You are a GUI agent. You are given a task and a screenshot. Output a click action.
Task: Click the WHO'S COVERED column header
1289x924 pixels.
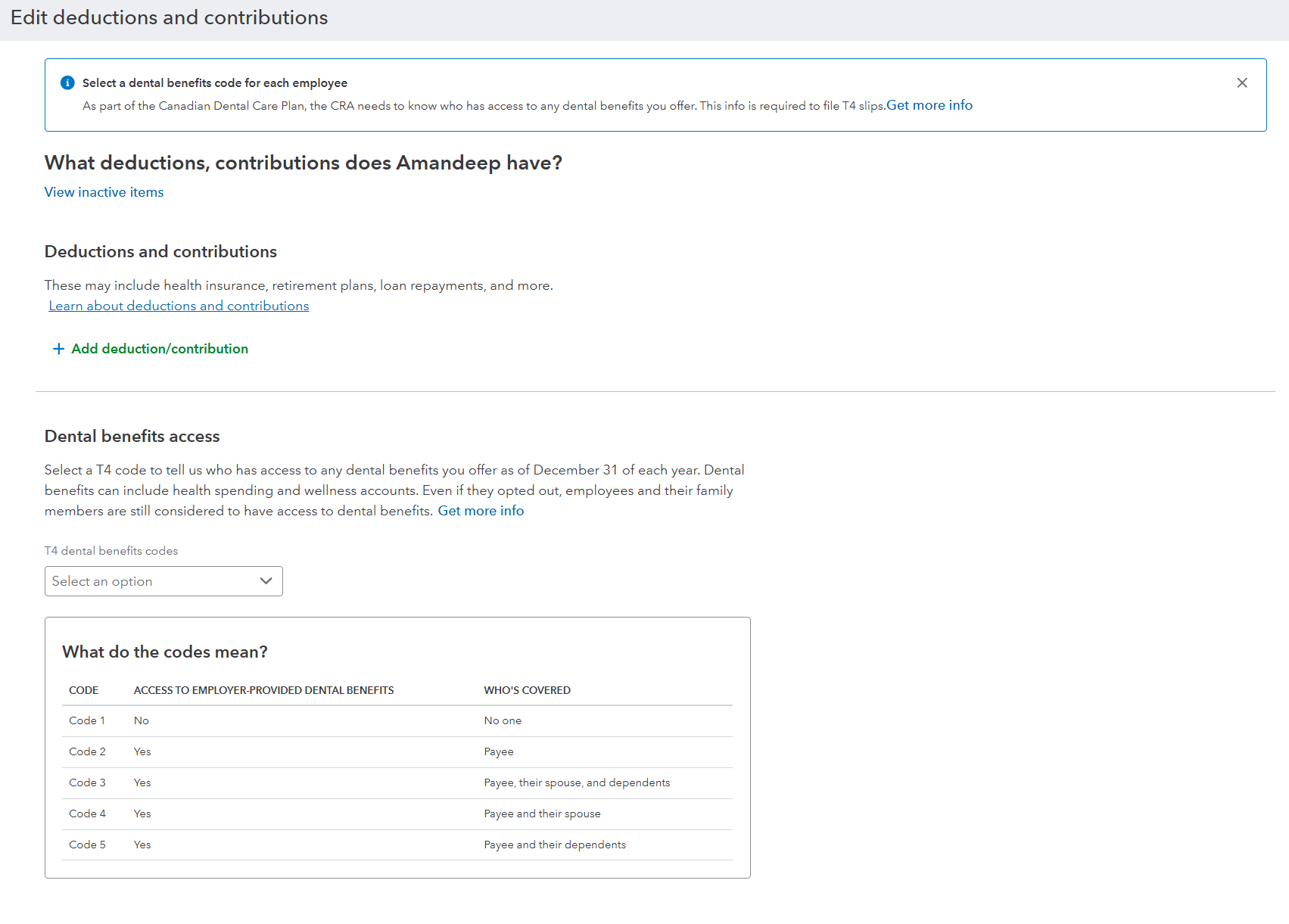527,690
